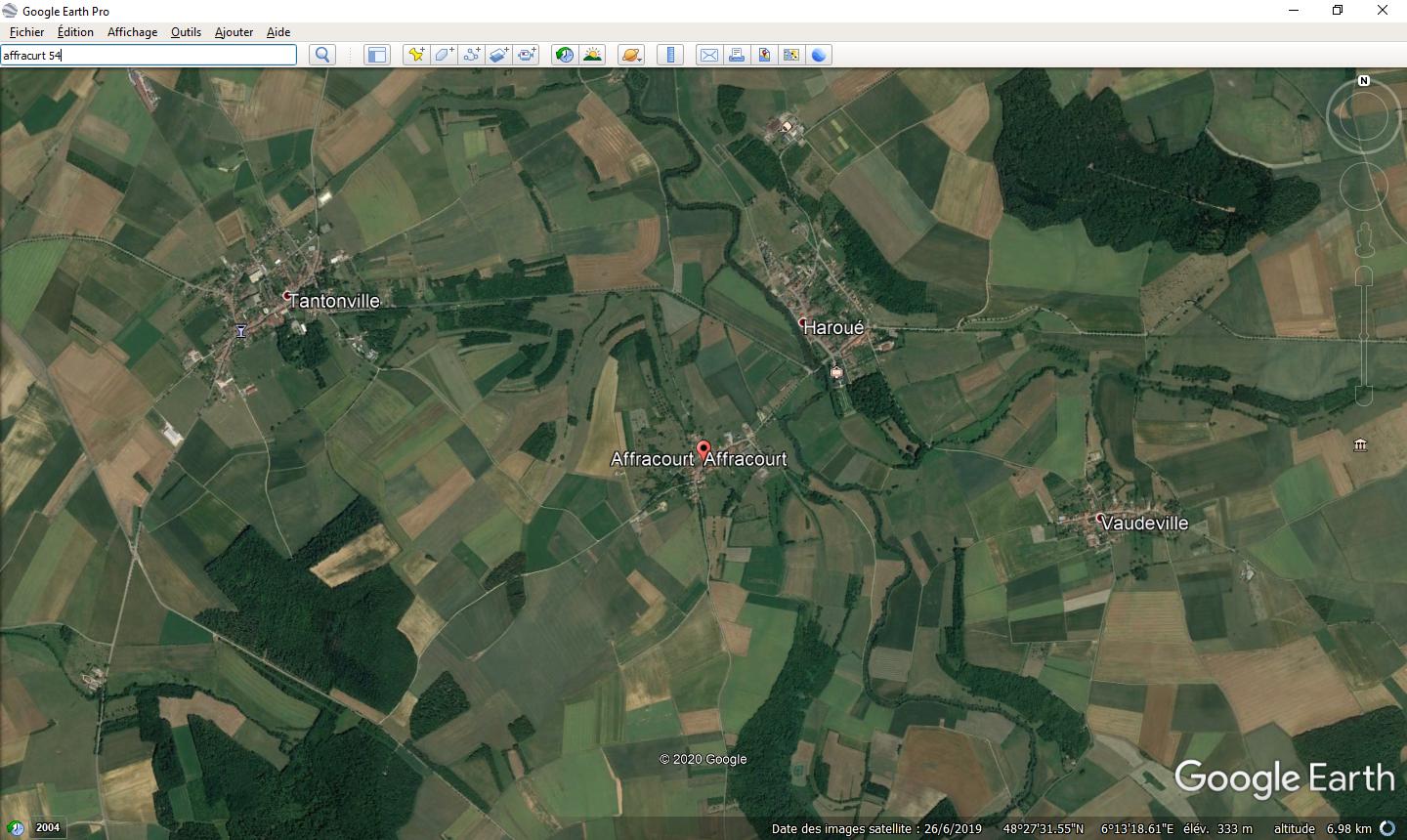Record a tour with camera icon
The height and width of the screenshot is (840, 1407).
click(x=526, y=55)
